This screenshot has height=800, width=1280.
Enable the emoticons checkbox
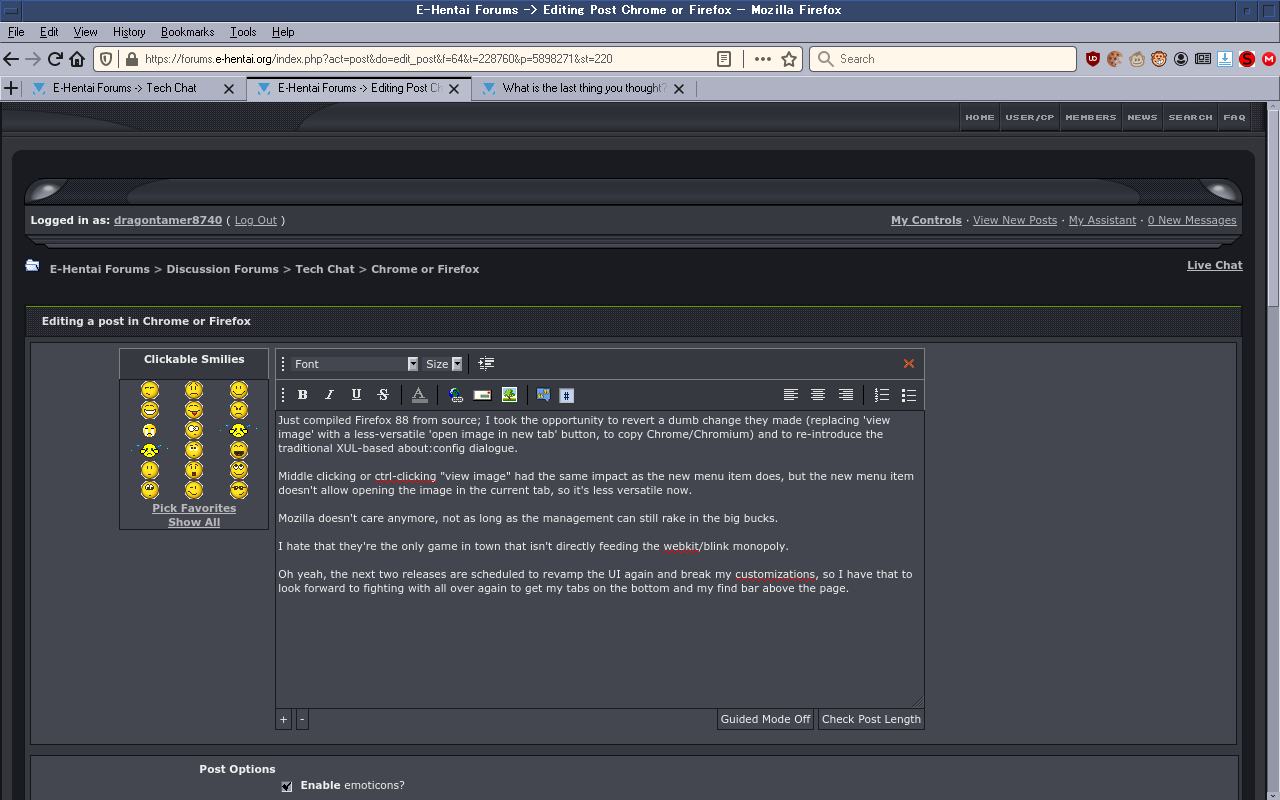point(287,786)
